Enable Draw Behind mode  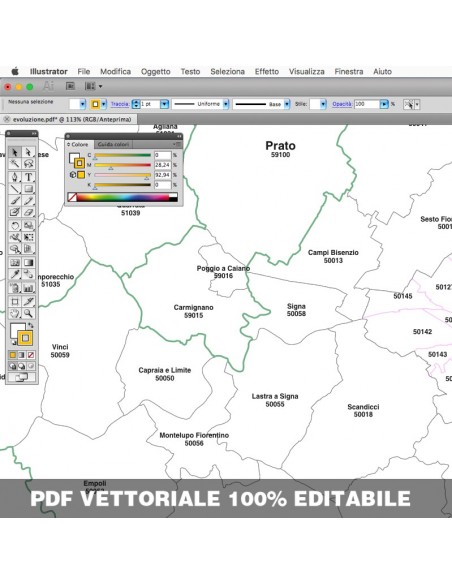[x=22, y=366]
